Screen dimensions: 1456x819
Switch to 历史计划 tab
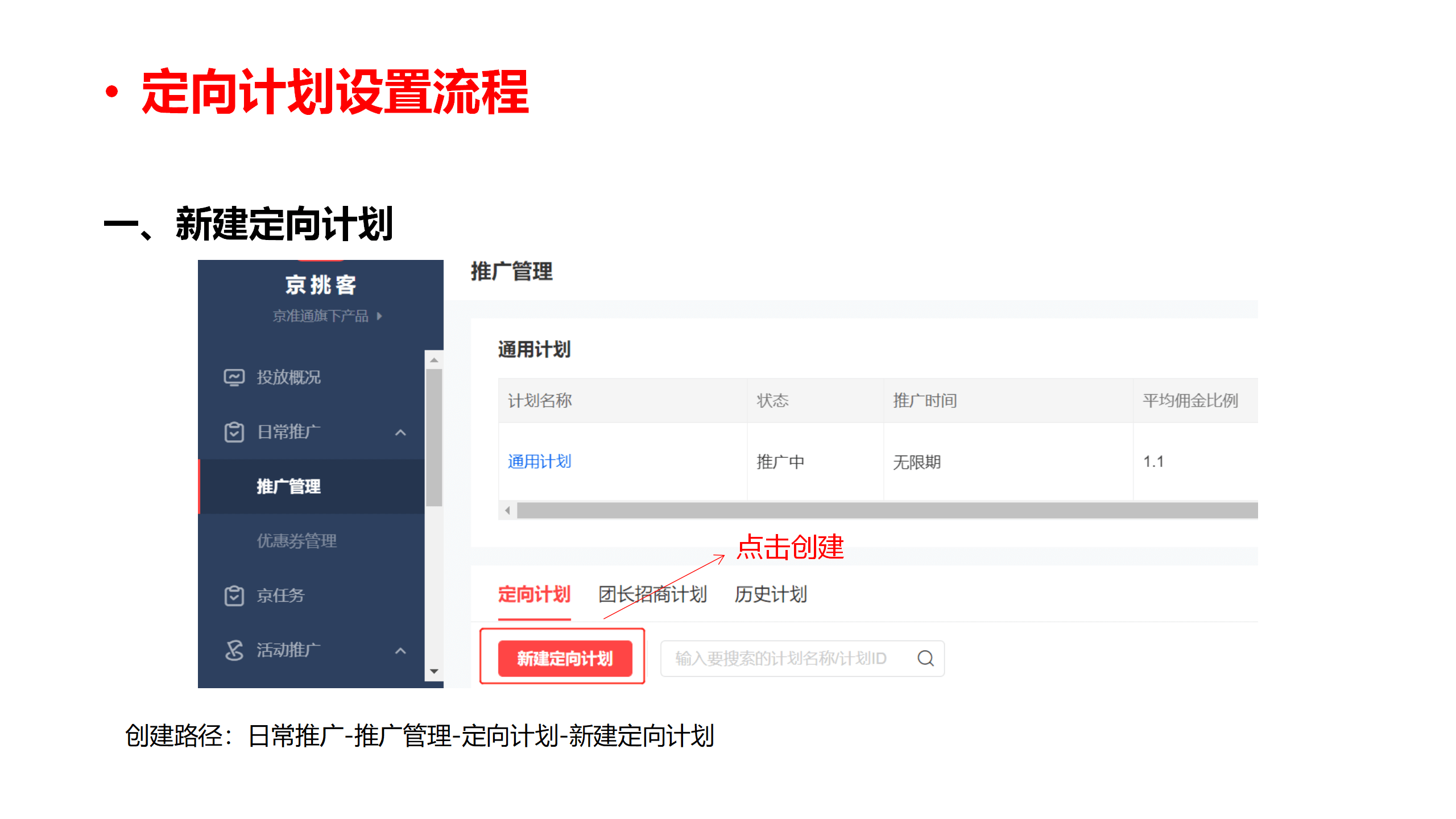[x=770, y=594]
